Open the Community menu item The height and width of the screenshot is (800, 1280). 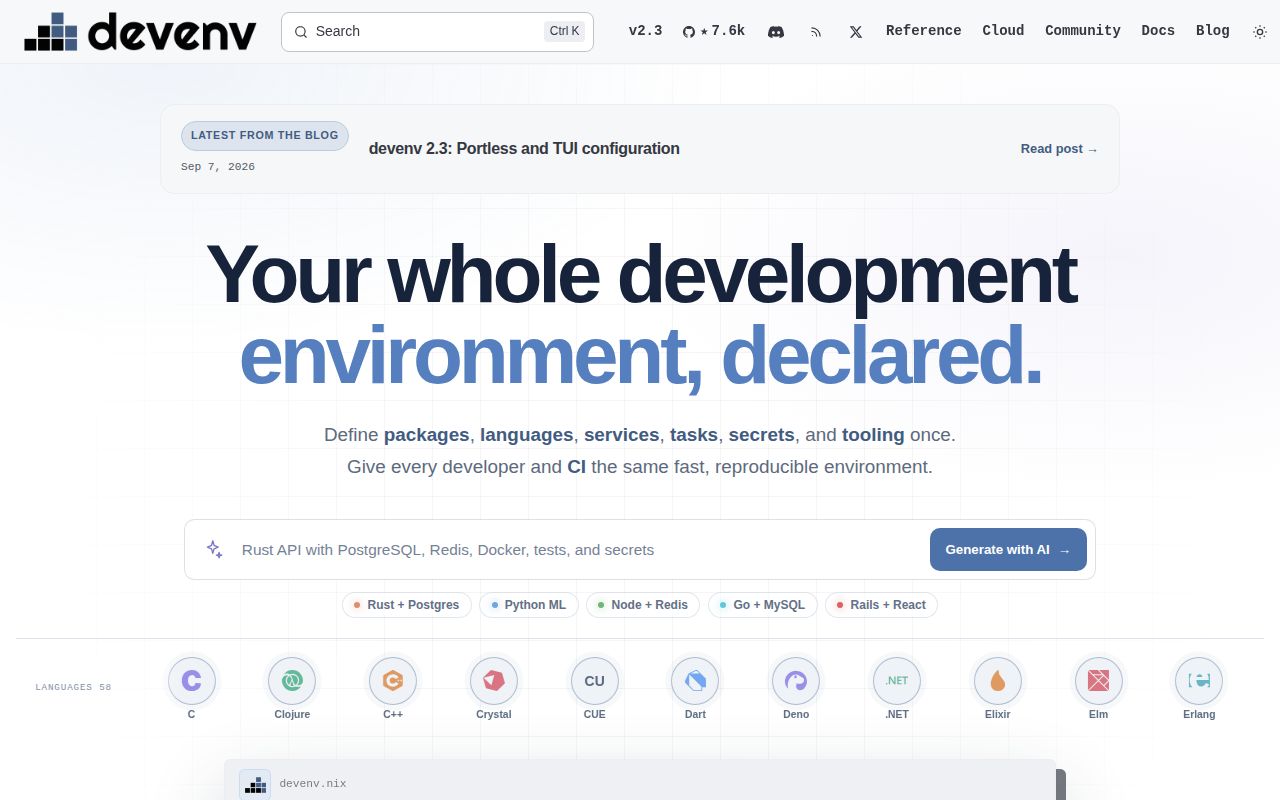click(x=1083, y=31)
